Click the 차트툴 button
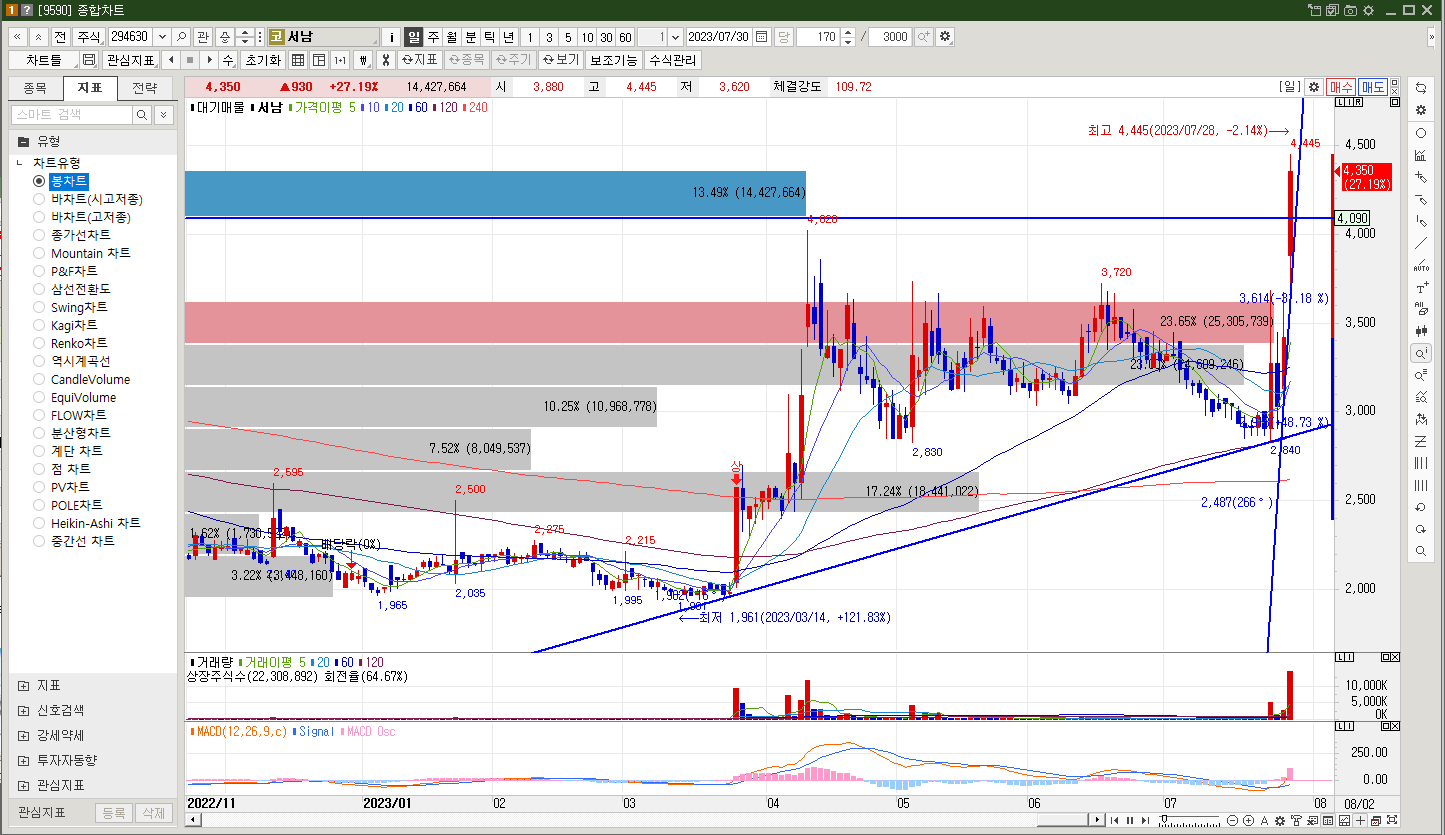Image resolution: width=1445 pixels, height=835 pixels. [43, 60]
